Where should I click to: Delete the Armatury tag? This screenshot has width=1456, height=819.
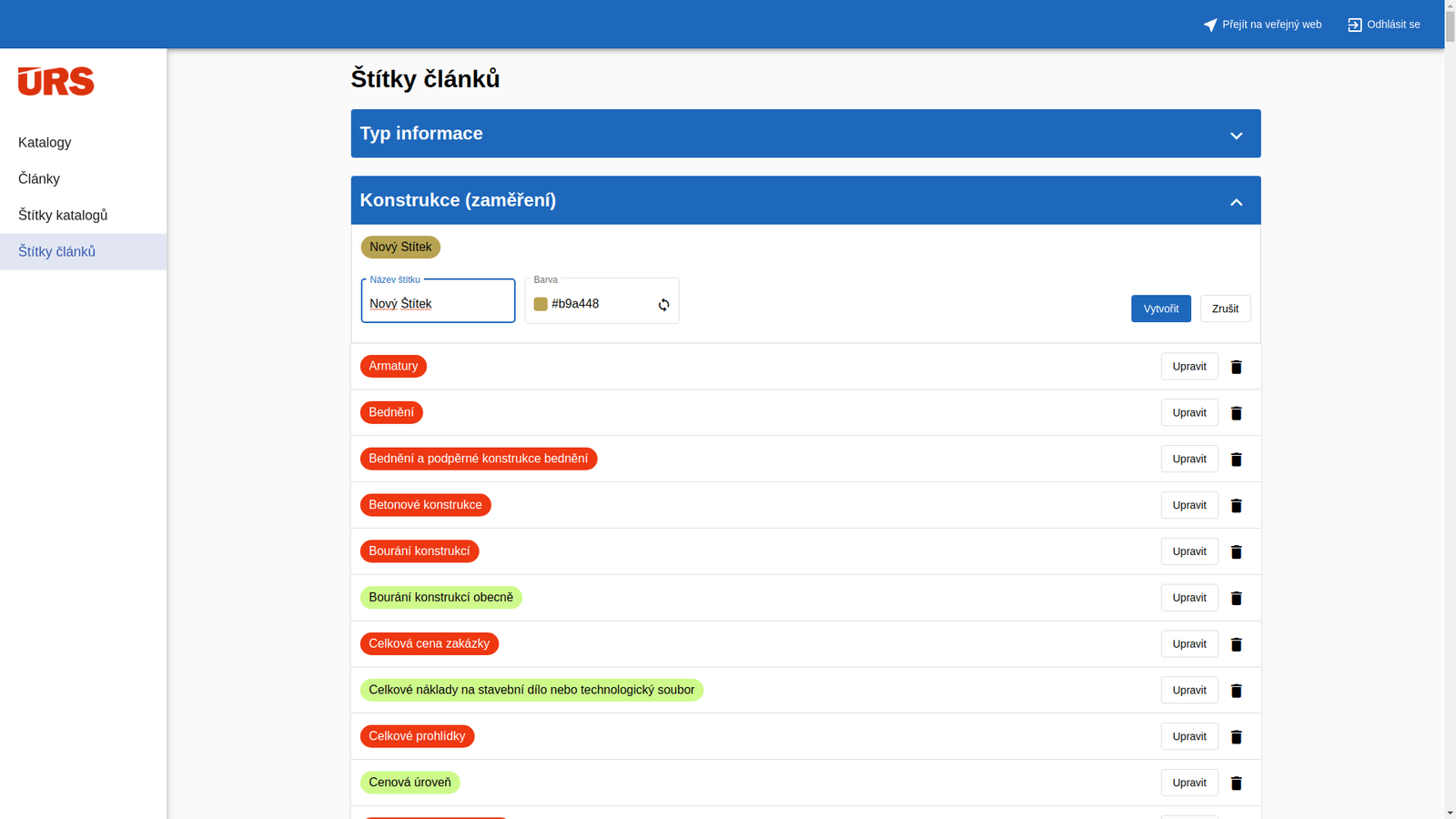point(1236,367)
